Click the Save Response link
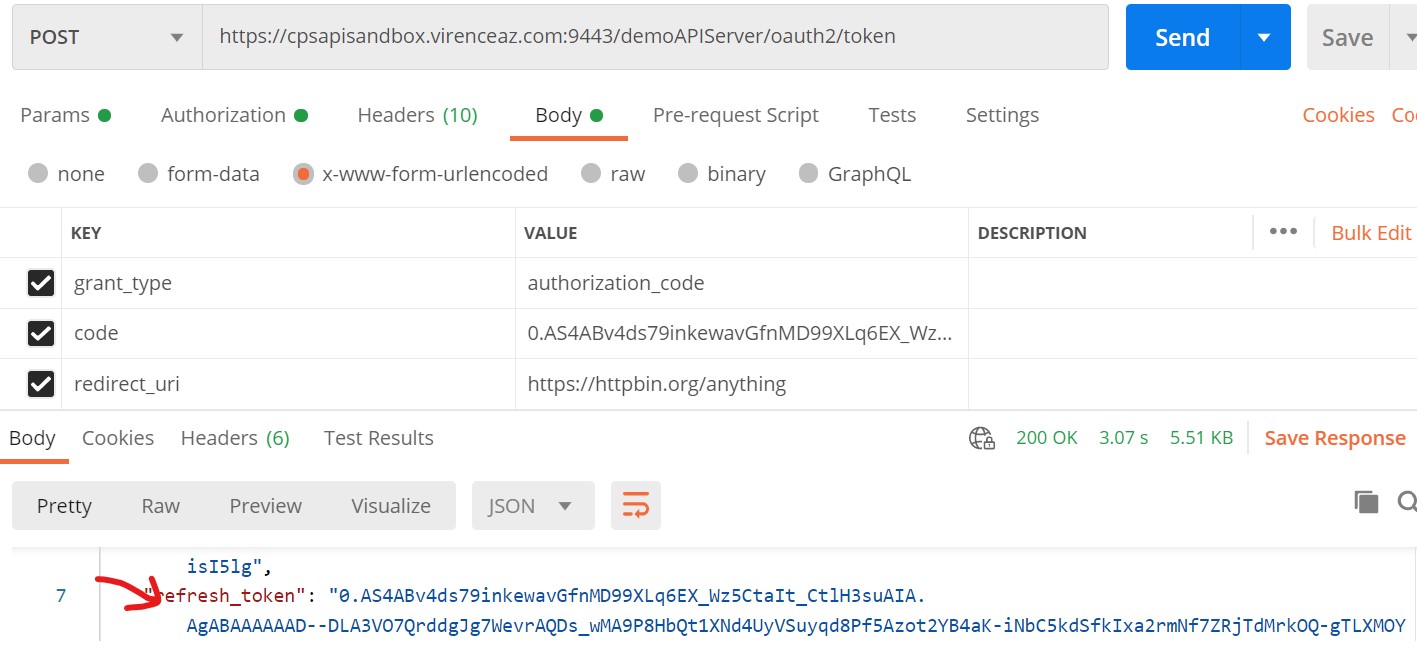 coord(1335,437)
